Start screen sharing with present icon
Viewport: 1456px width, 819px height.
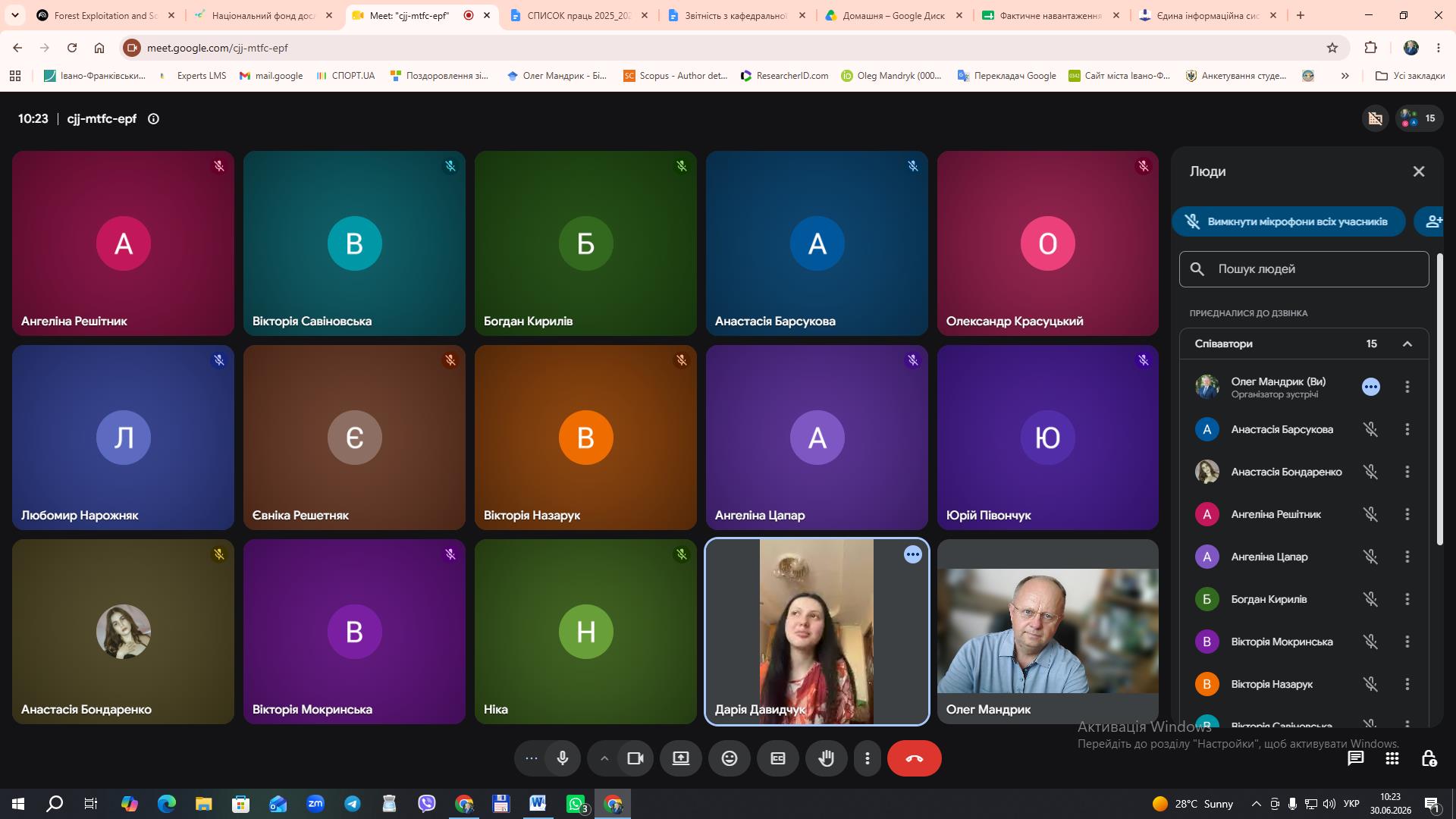[681, 758]
